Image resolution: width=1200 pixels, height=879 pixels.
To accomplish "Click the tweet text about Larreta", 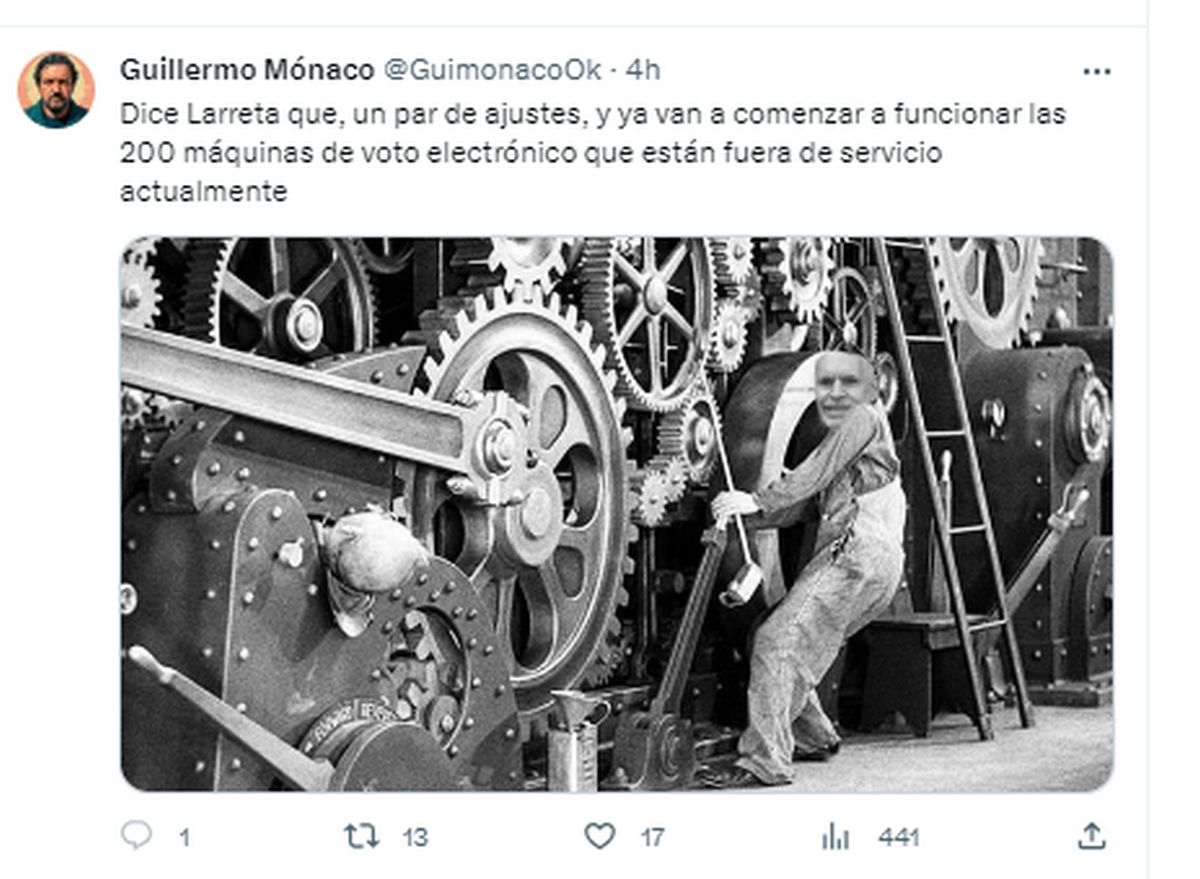I will point(592,152).
